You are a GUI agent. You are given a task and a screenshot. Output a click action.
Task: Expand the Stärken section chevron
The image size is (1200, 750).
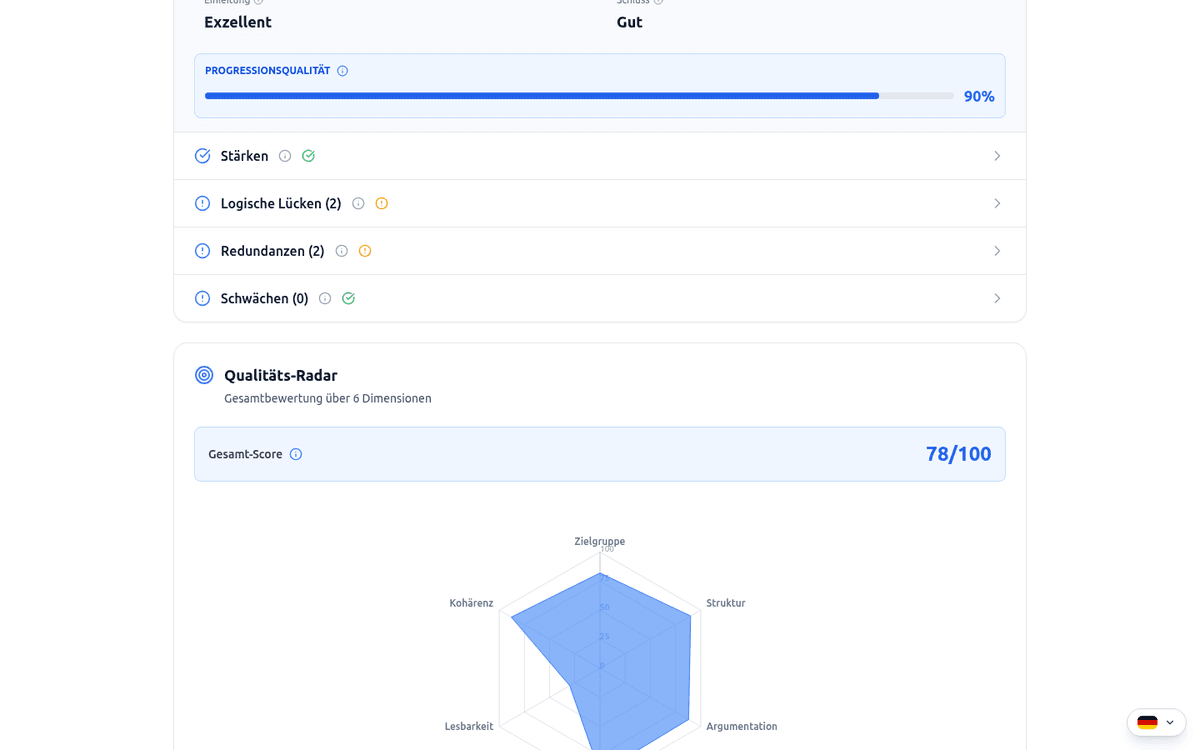click(x=996, y=156)
